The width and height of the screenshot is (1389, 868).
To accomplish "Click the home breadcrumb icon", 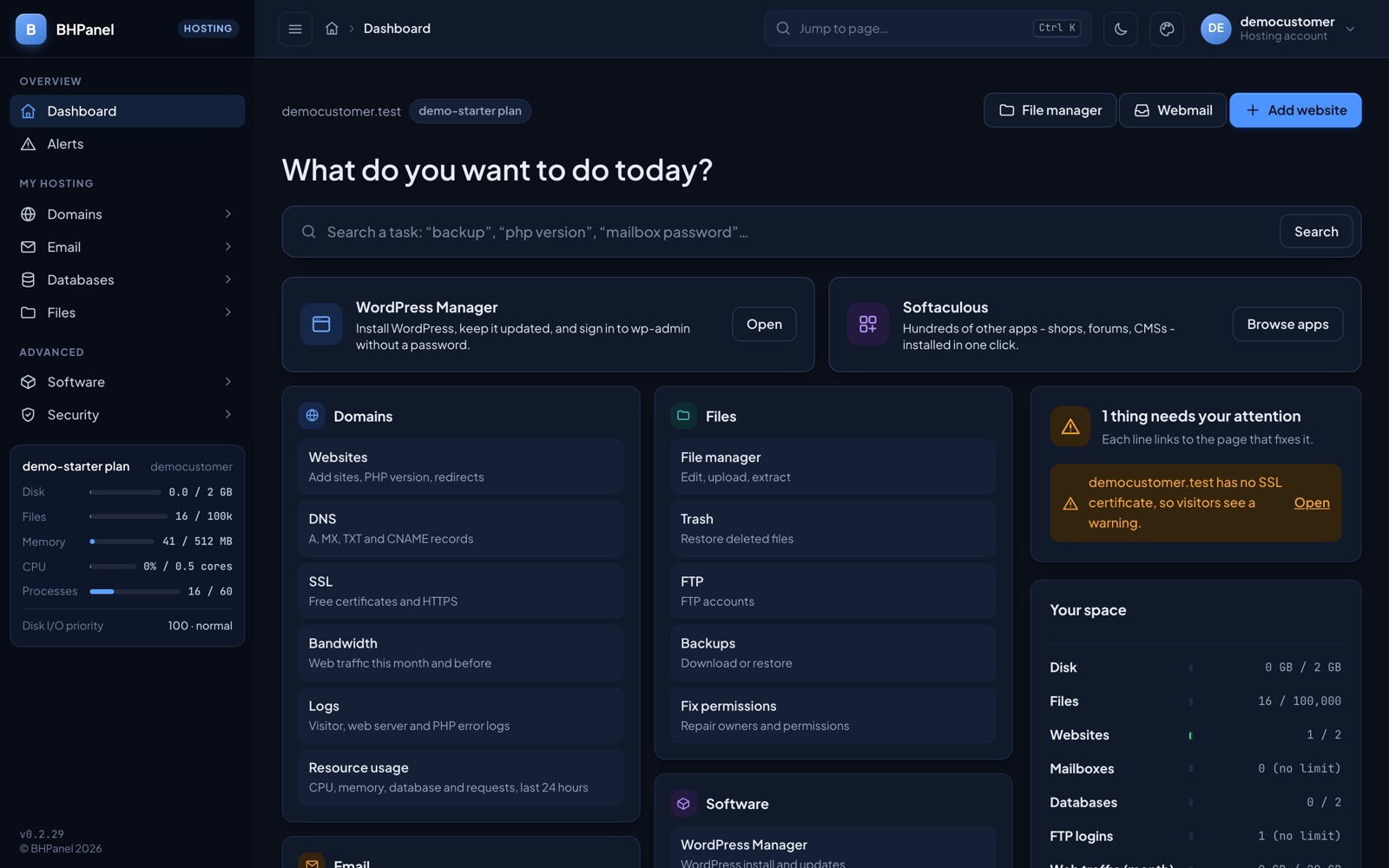I will [x=332, y=29].
